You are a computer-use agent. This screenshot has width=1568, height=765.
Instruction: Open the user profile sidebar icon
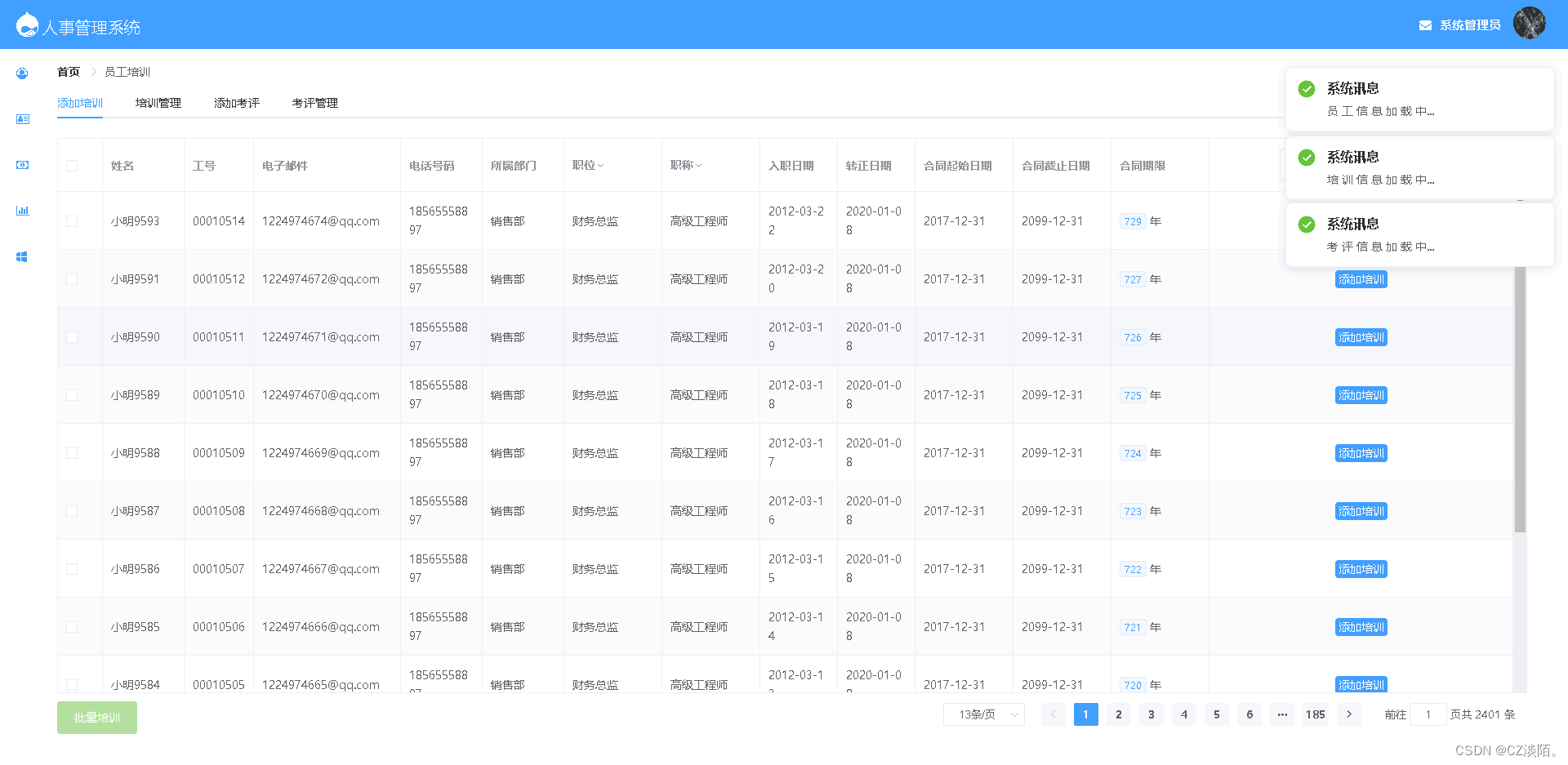(22, 73)
